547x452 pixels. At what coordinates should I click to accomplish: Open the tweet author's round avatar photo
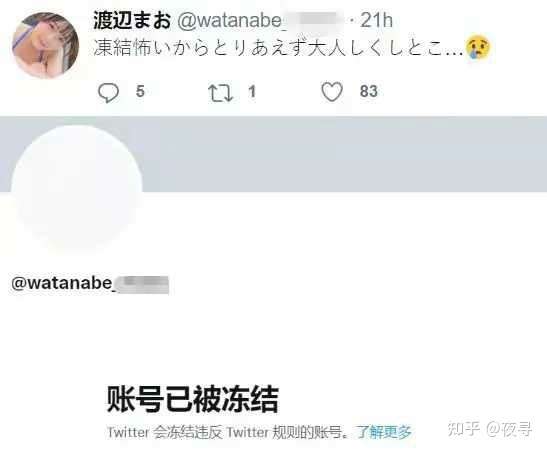coord(45,45)
